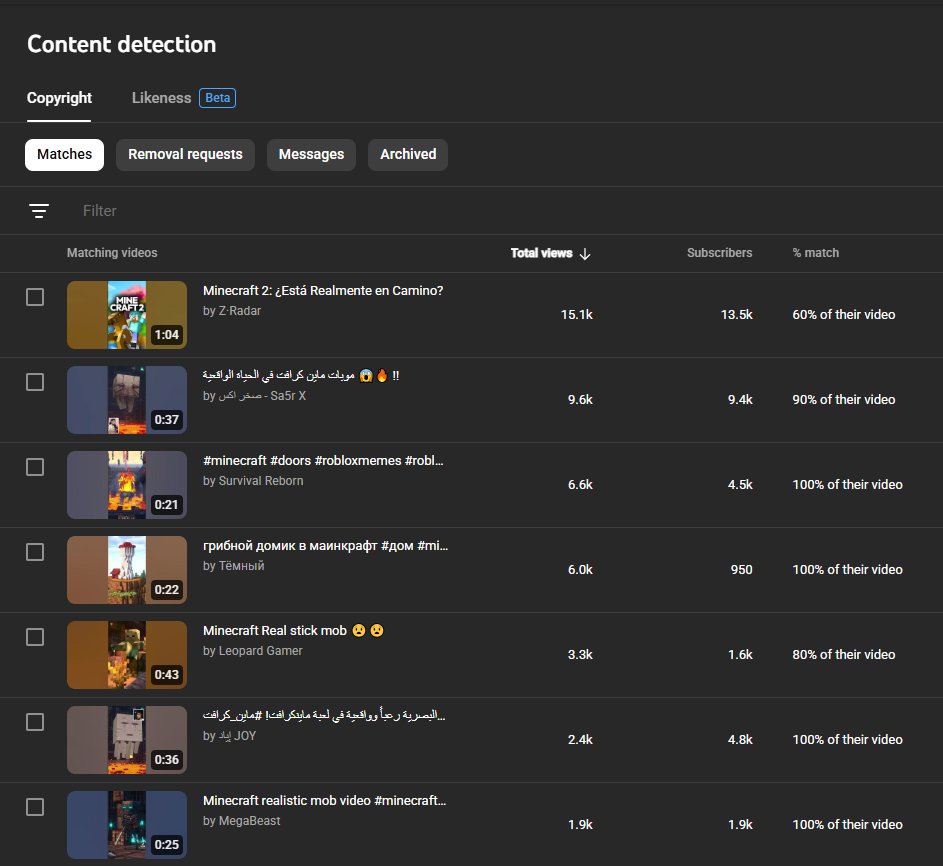Click '80% of their video' match value
Screen dimensions: 943x866
click(x=843, y=654)
